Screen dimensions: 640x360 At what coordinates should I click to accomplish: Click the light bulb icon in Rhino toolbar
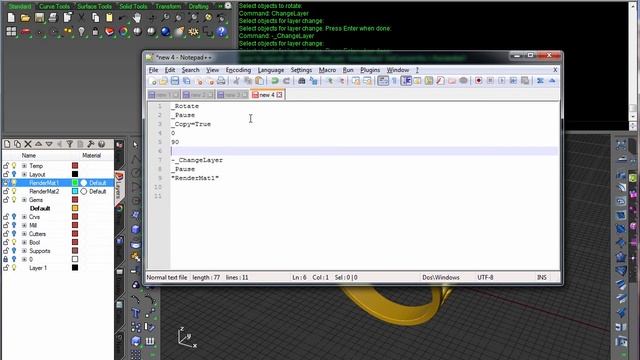coord(82,31)
